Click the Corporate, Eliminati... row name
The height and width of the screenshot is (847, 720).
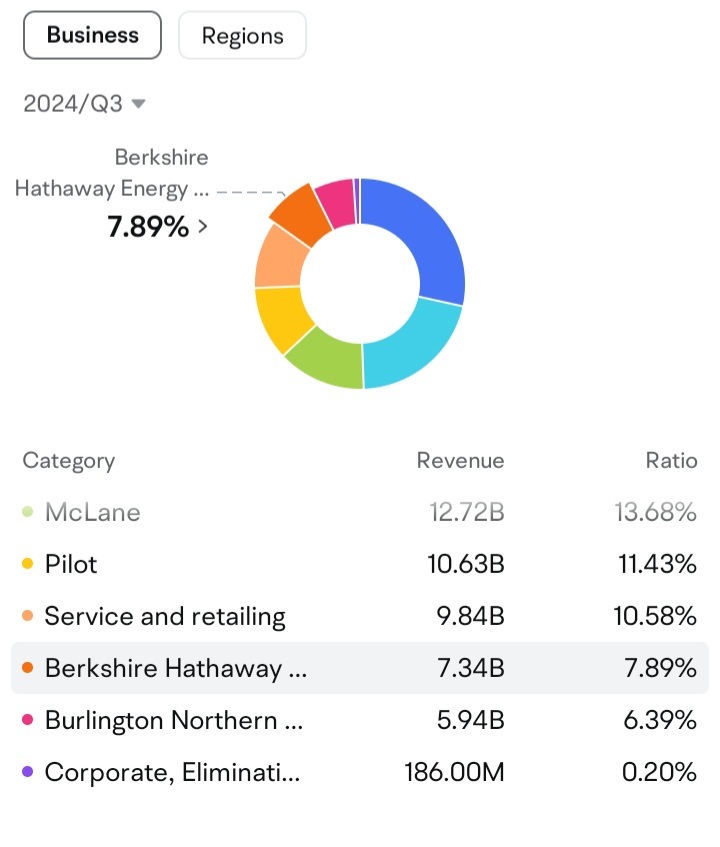(x=172, y=772)
